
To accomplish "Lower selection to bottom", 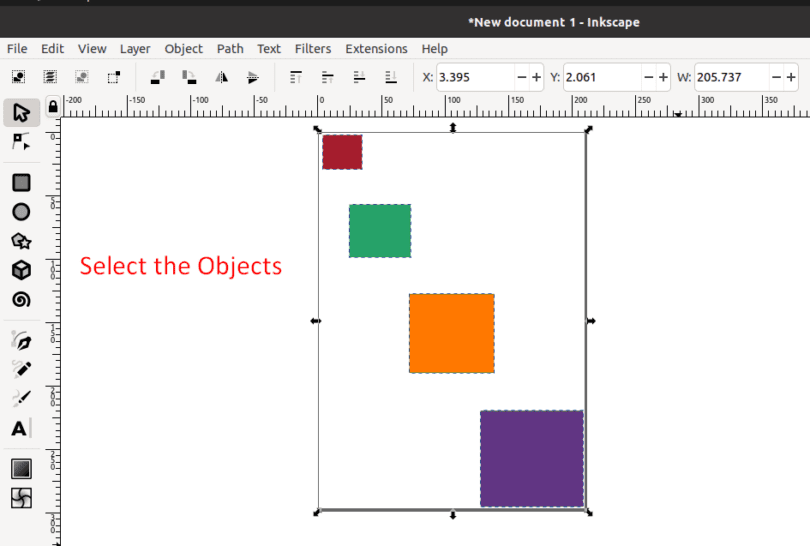I will point(391,77).
